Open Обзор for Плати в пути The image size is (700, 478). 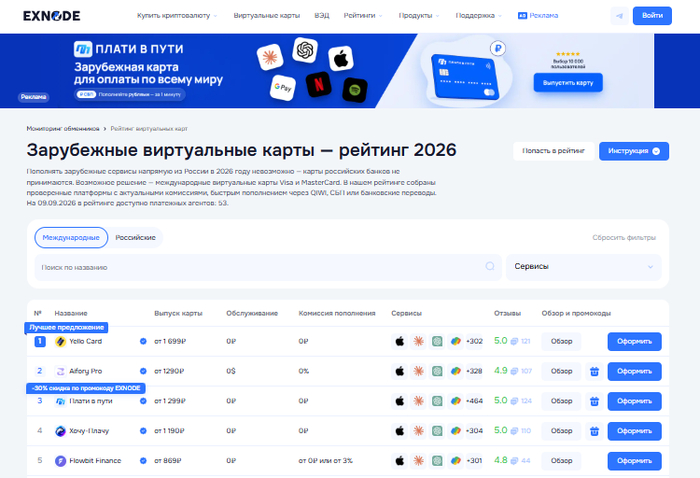click(561, 401)
